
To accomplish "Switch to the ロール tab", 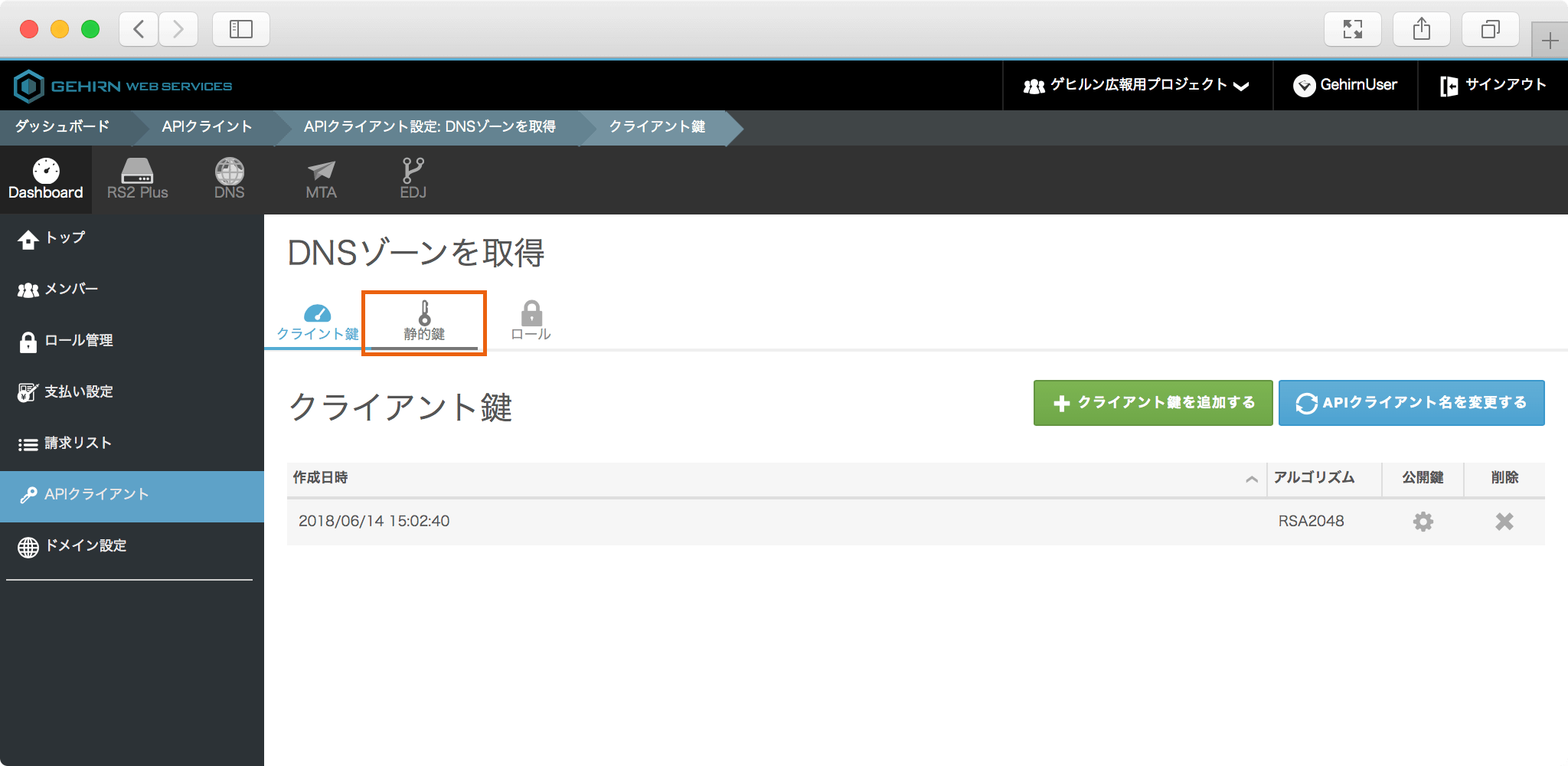I will click(x=531, y=322).
